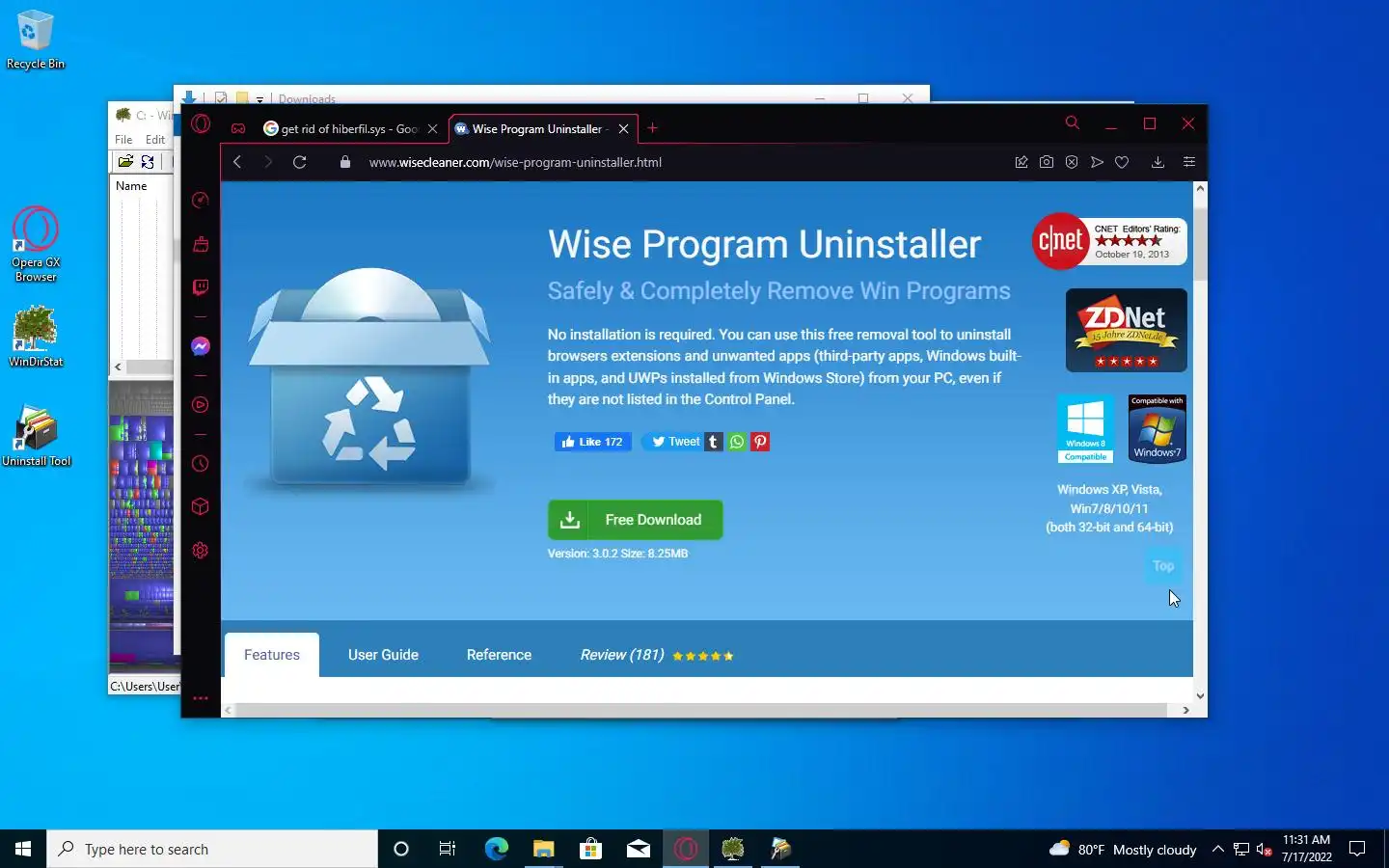Take a snapshot with the camera icon

[1047, 162]
